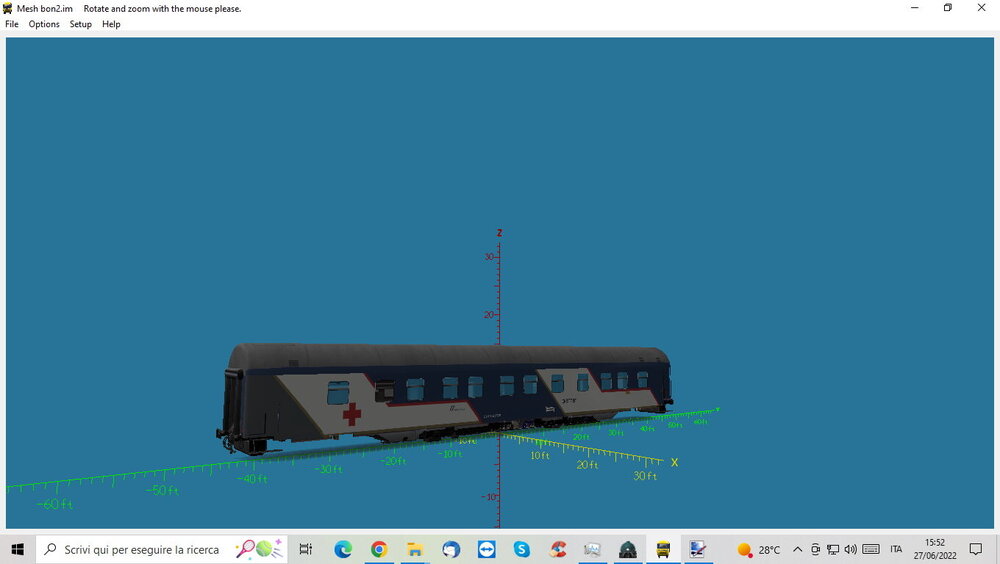Minimize the Mesh bon2.im window

(x=915, y=8)
